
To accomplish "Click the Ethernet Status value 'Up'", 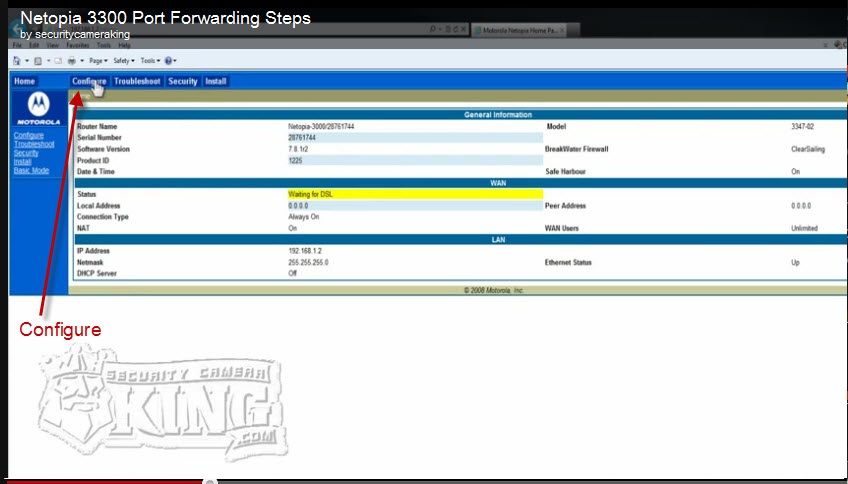I will 795,262.
